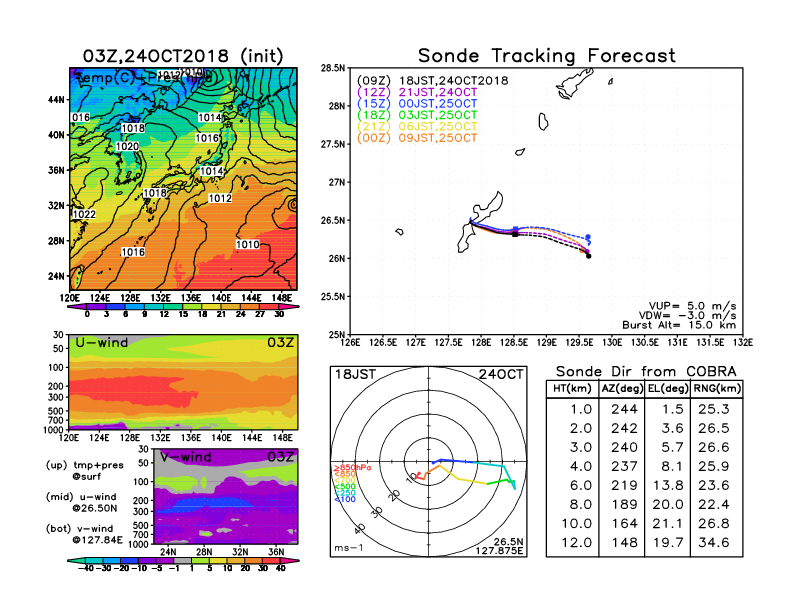Click the "Sonde Tracking Forecast" heading
Viewport: 792px width, 612px height.
click(x=547, y=56)
